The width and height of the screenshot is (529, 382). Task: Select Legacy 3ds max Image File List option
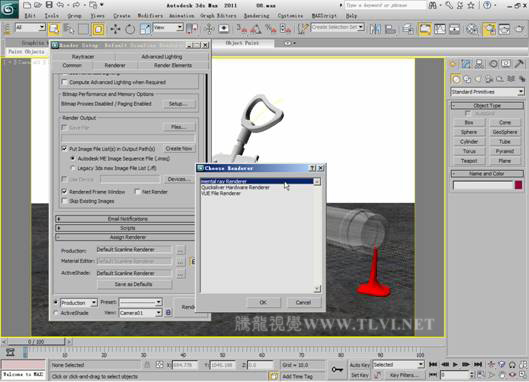[73, 168]
